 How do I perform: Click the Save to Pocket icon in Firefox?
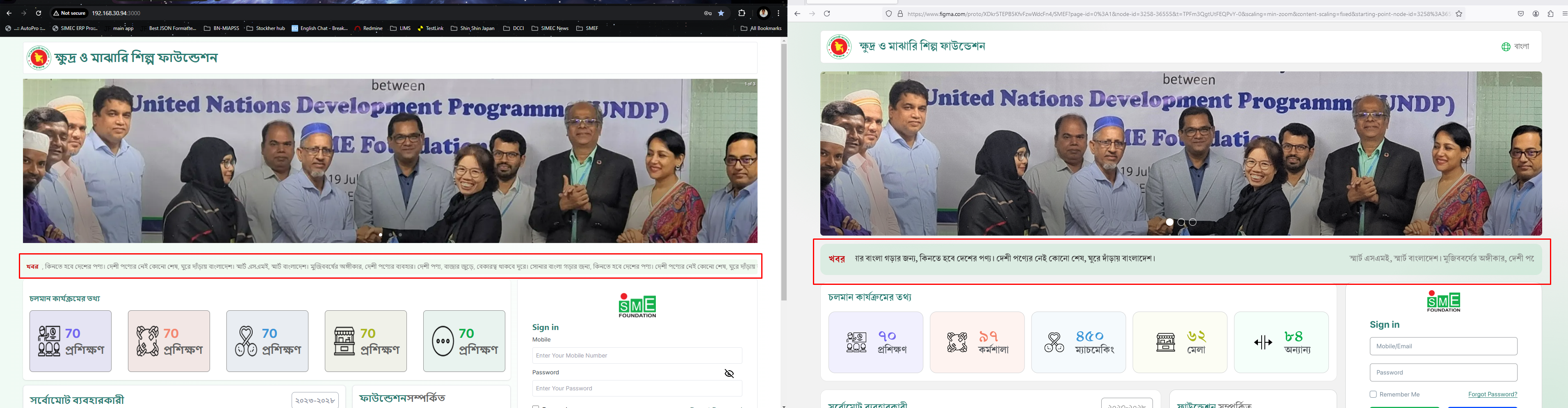1520,14
